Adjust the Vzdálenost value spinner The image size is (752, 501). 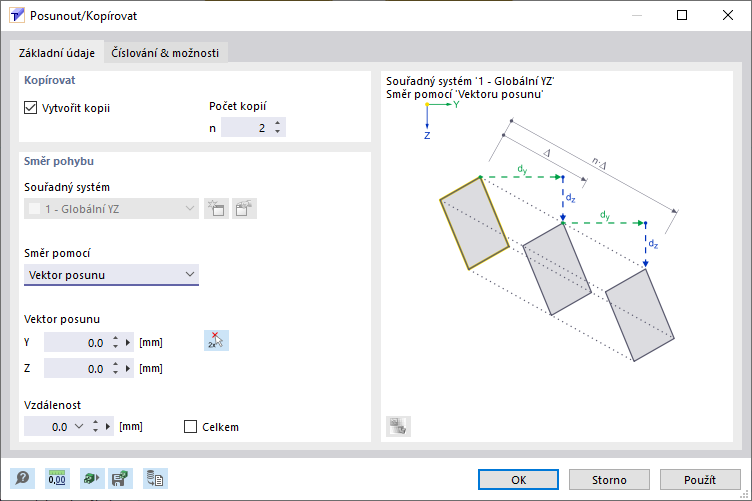(x=95, y=426)
